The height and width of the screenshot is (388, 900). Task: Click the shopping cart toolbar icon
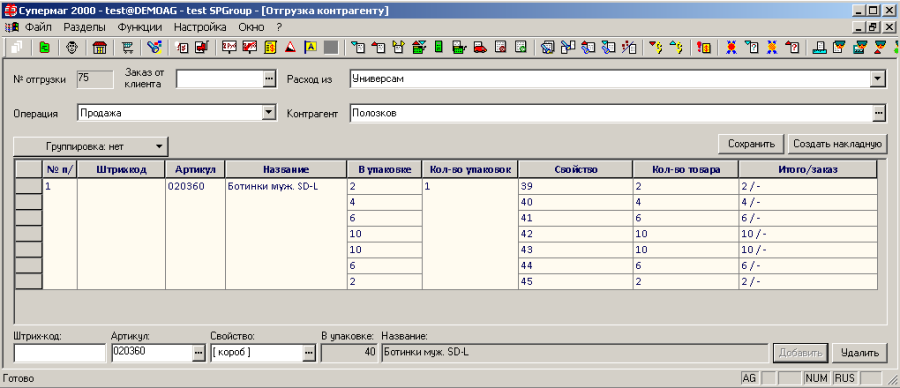point(127,48)
